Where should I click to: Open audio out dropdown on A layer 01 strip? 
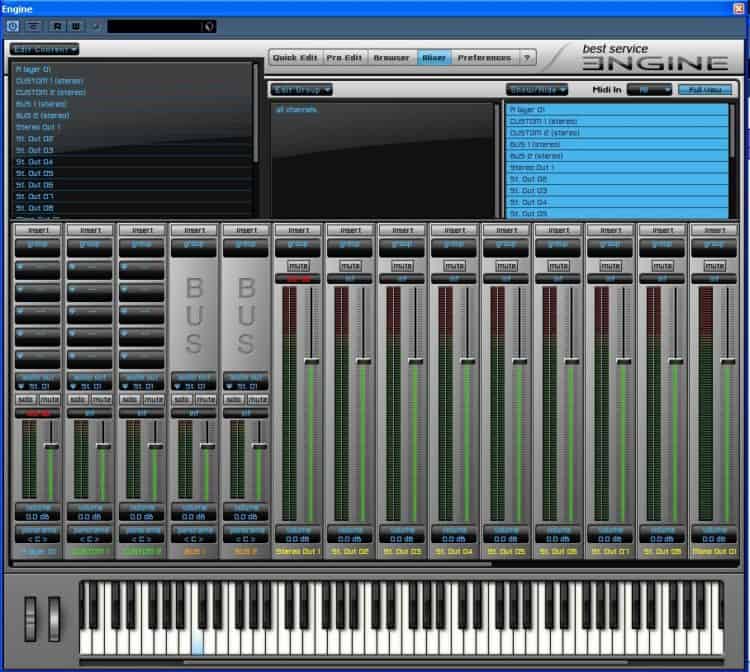pos(38,386)
